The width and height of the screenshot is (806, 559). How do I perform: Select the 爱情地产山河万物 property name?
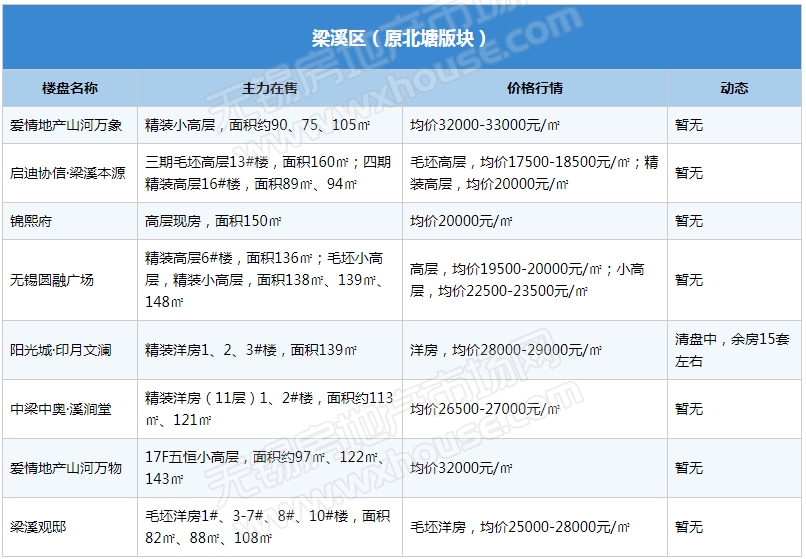click(x=66, y=468)
